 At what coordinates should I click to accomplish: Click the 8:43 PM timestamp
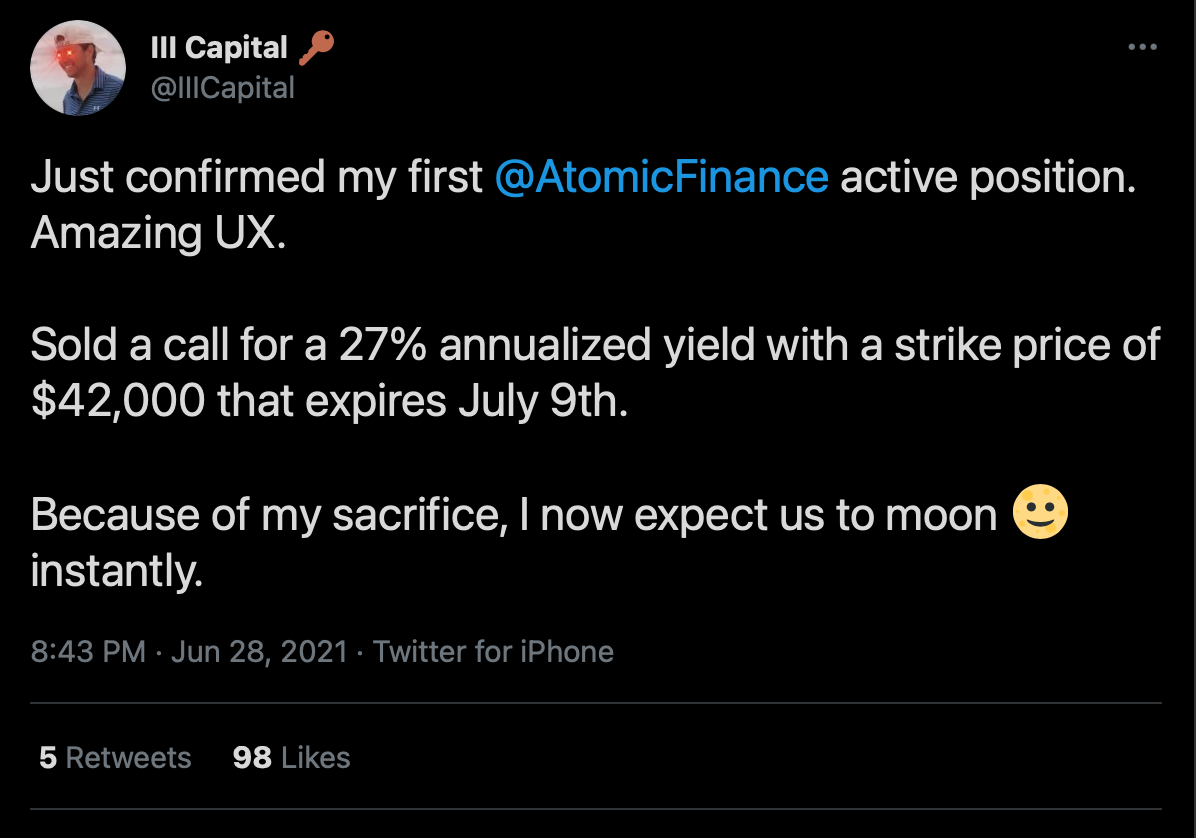pyautogui.click(x=88, y=652)
